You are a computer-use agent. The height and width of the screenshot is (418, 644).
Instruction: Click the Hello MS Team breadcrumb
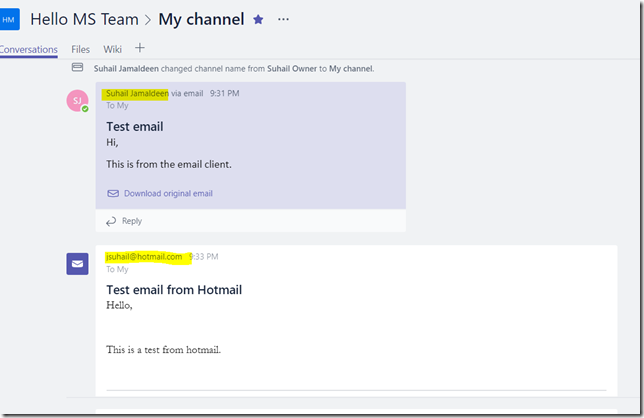[85, 19]
